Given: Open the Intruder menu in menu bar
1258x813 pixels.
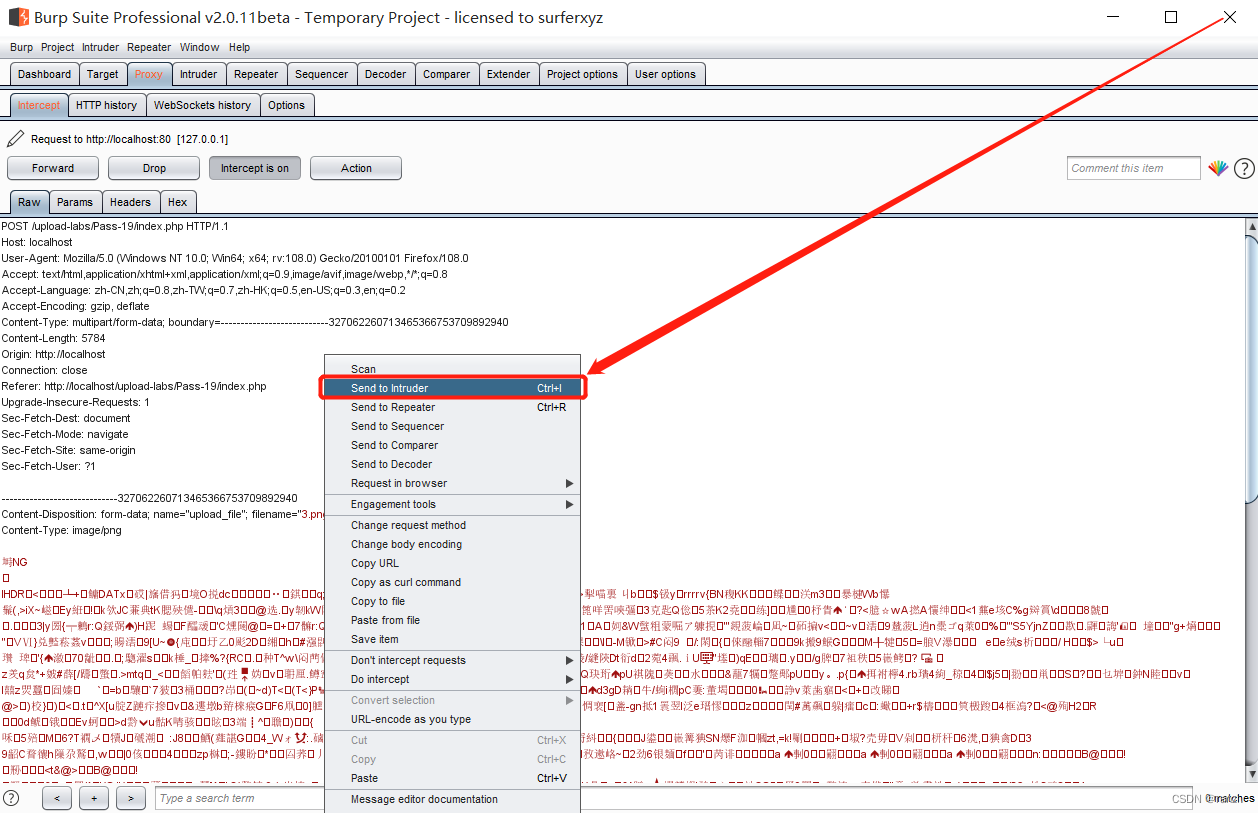Looking at the screenshot, I should [x=100, y=47].
